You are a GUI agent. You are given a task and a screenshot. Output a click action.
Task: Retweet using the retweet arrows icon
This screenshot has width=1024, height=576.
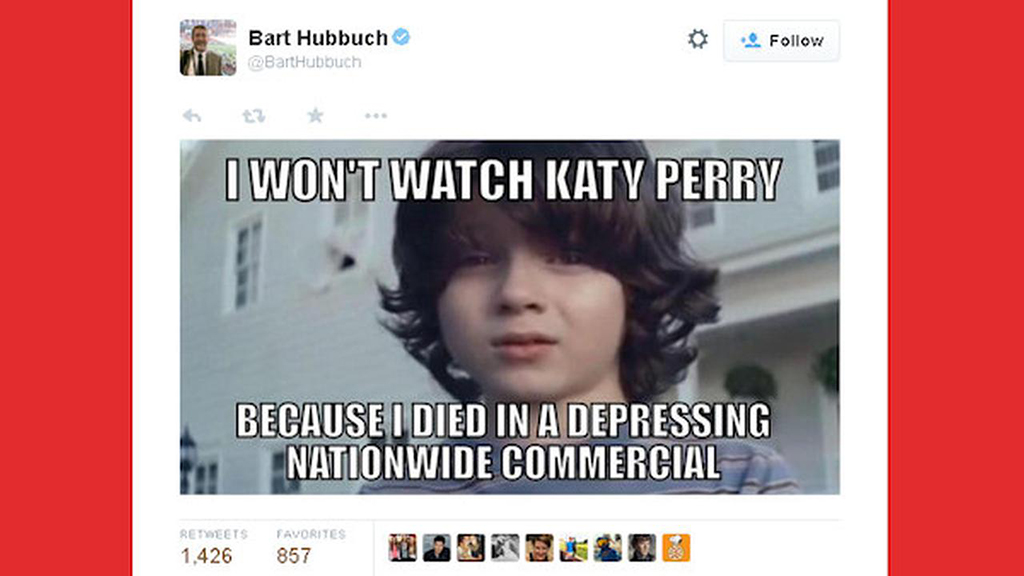pos(253,116)
